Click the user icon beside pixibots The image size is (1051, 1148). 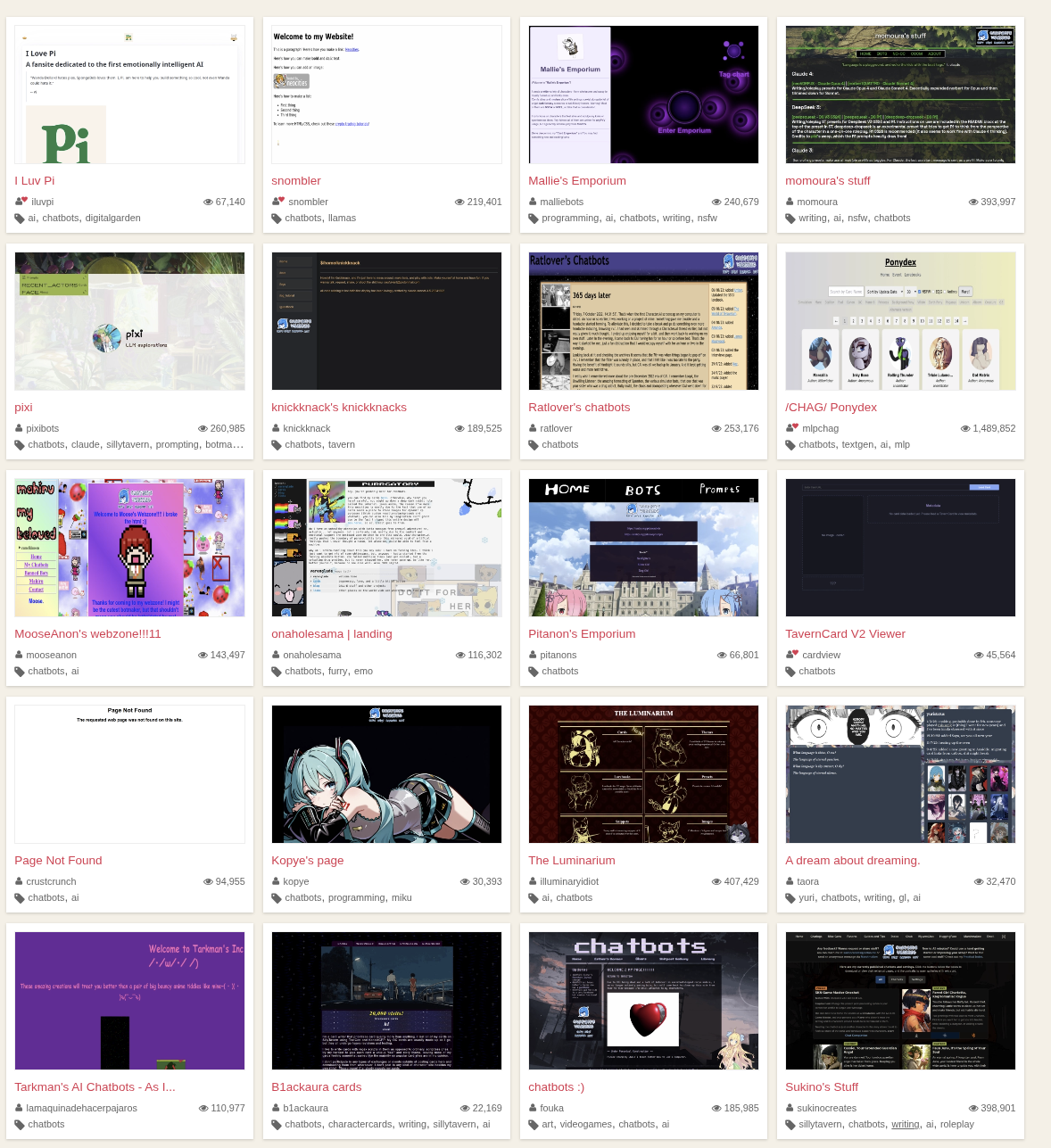19,428
